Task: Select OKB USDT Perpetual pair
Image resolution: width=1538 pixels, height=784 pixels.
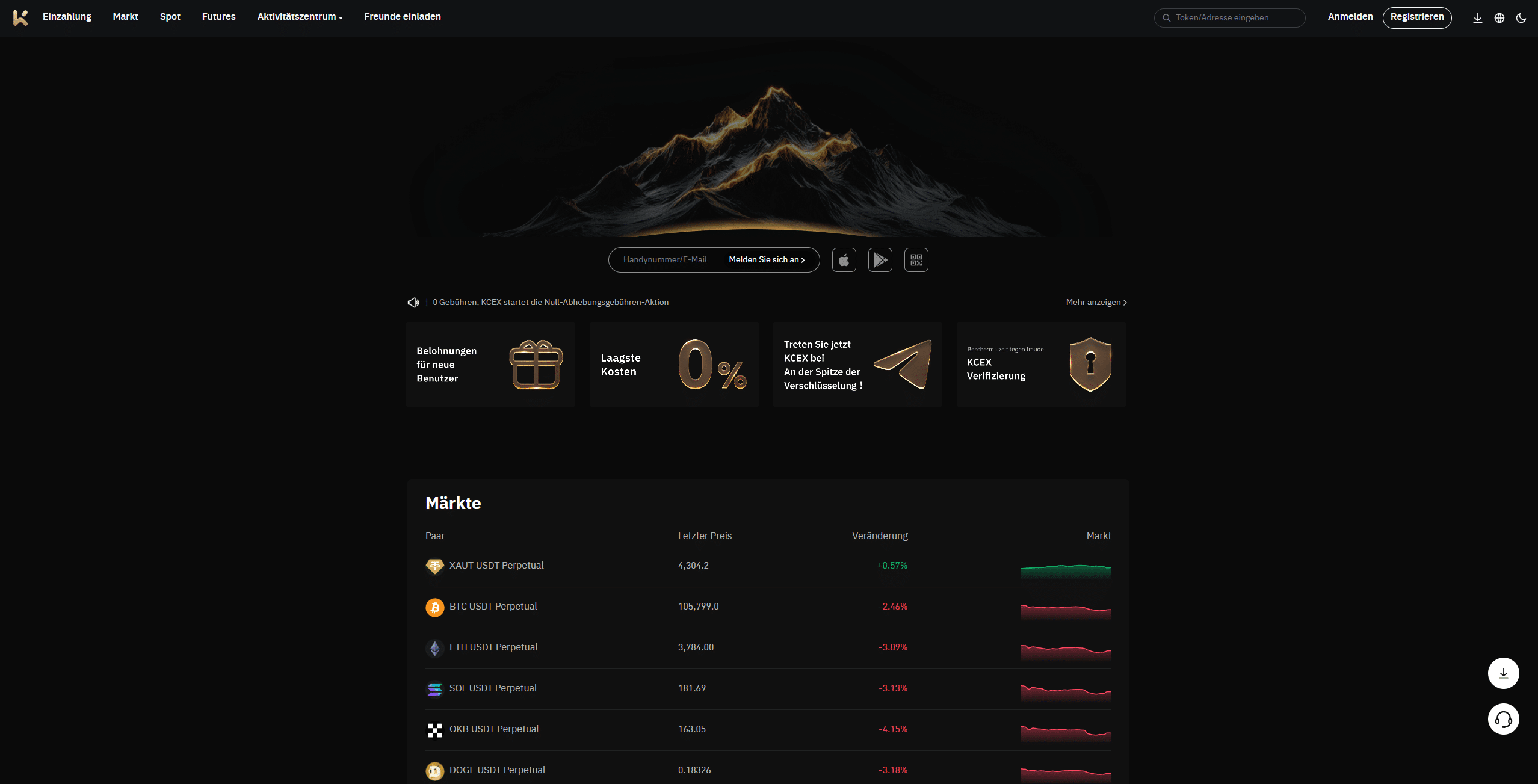Action: coord(494,729)
